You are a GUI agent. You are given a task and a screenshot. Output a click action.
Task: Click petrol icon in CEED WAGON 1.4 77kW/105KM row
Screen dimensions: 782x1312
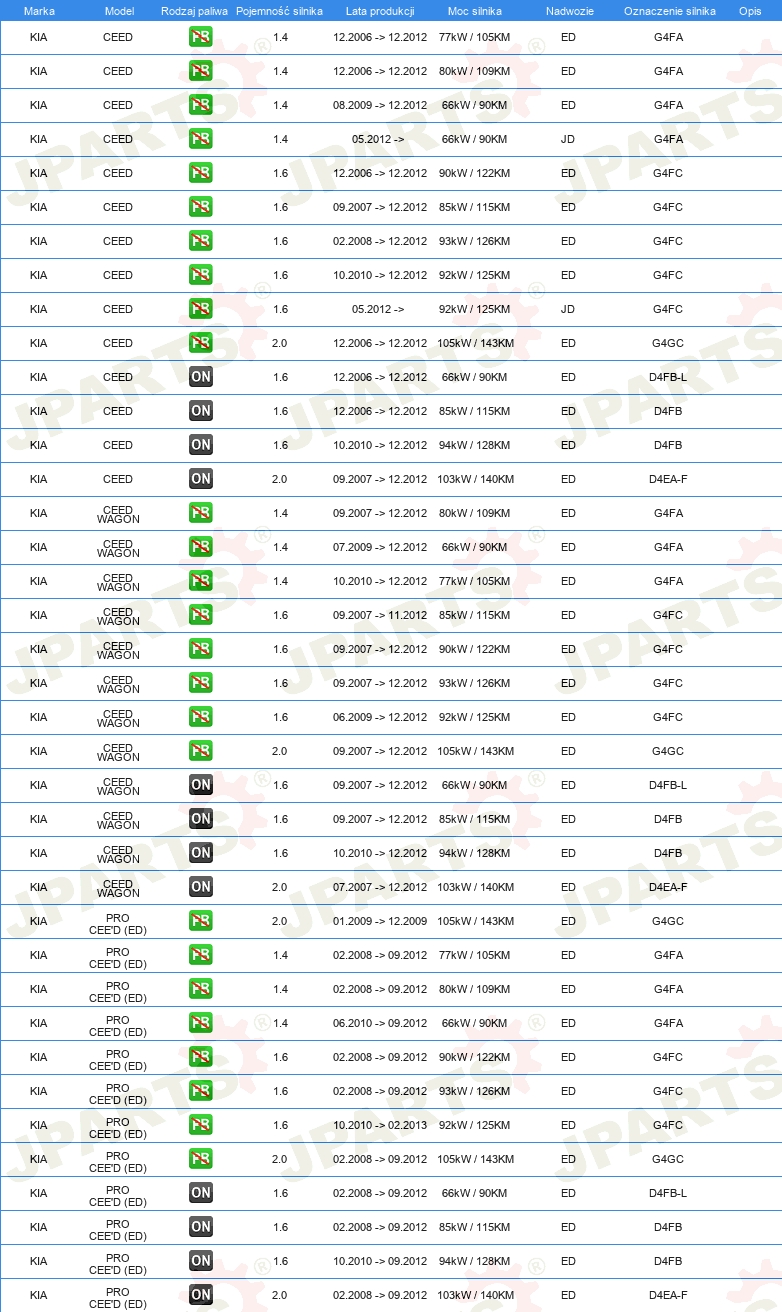click(x=200, y=581)
